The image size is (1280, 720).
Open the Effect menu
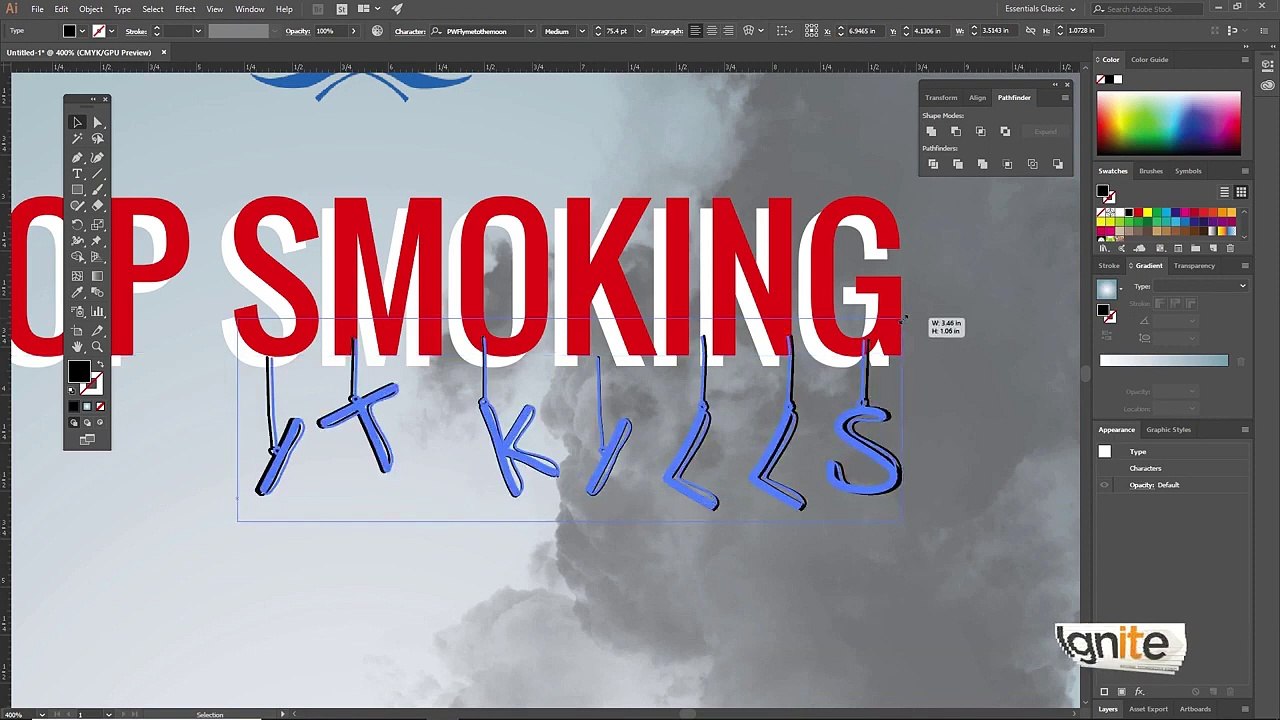tap(185, 9)
